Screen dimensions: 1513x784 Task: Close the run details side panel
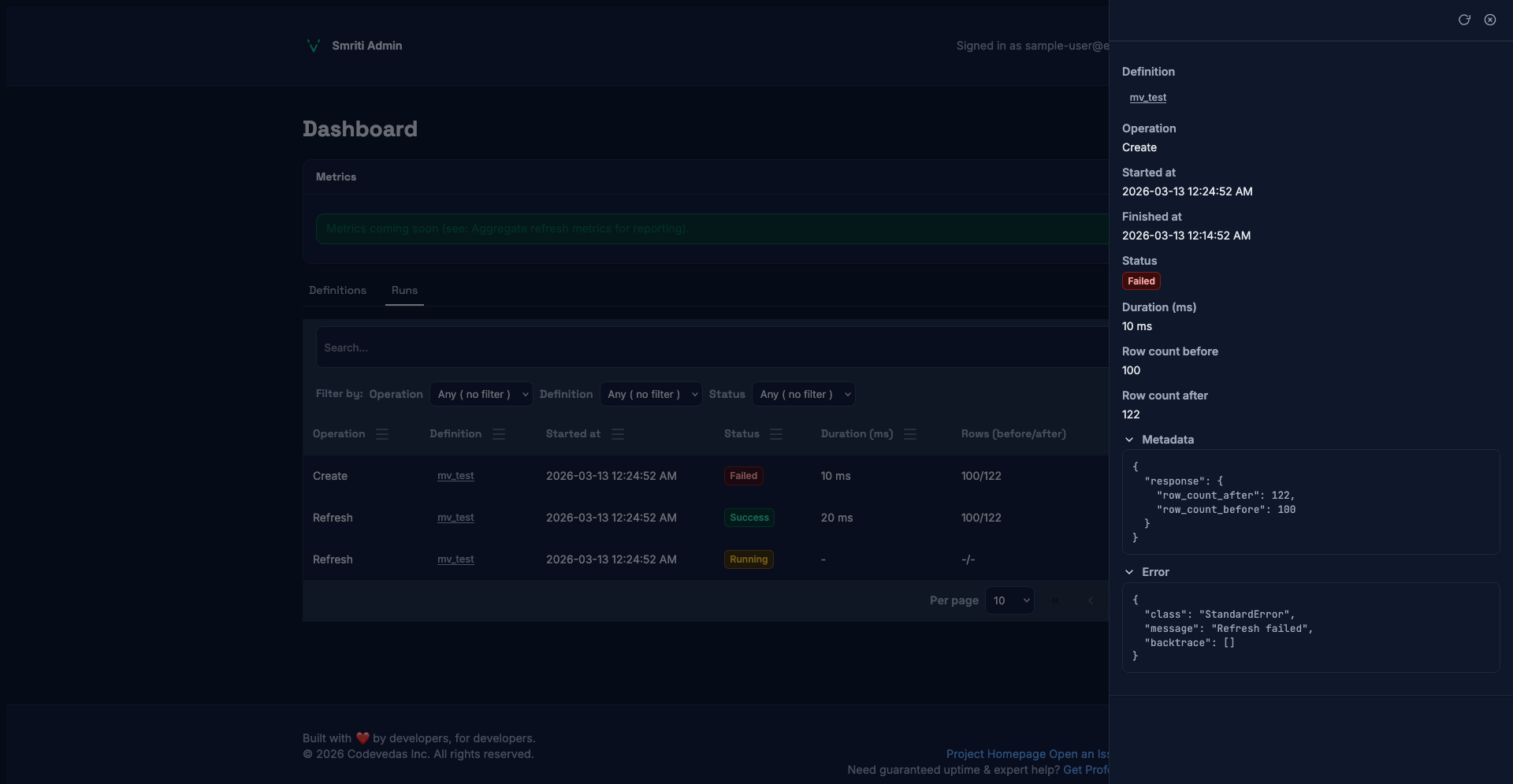pos(1490,20)
